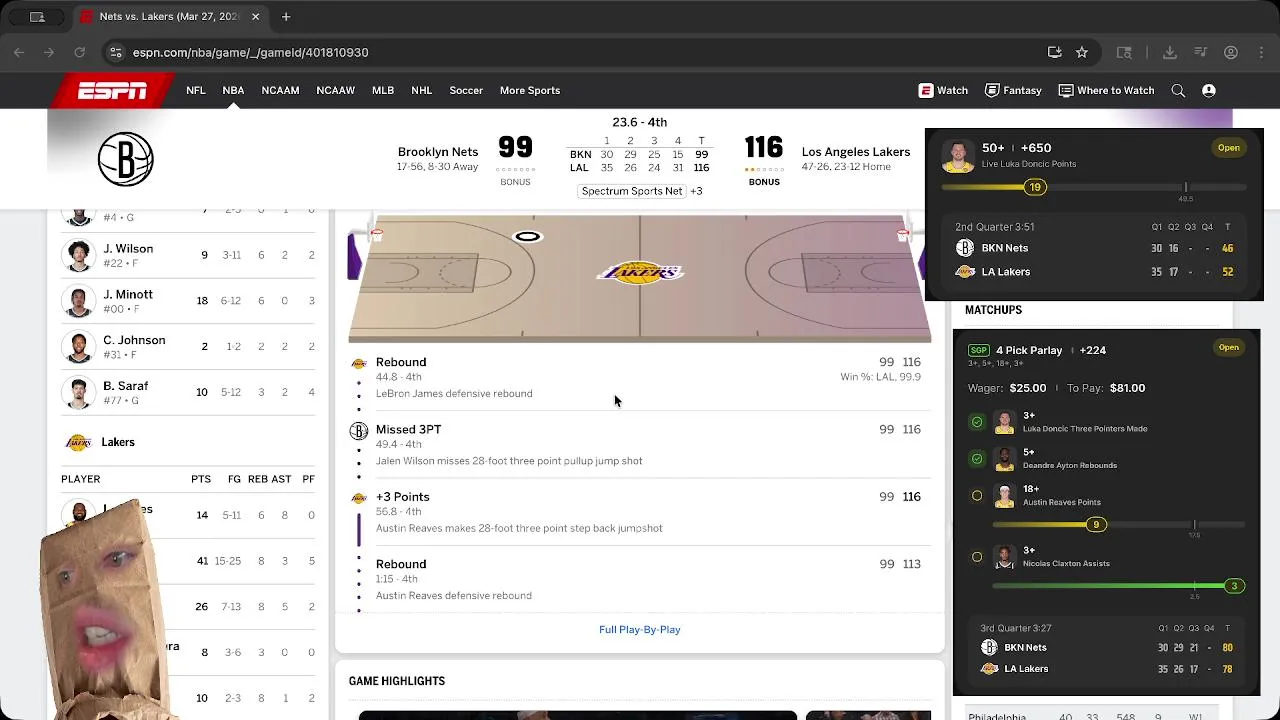Click C. Johnson's headshot
Screen dimensions: 1280x720
click(x=78, y=347)
